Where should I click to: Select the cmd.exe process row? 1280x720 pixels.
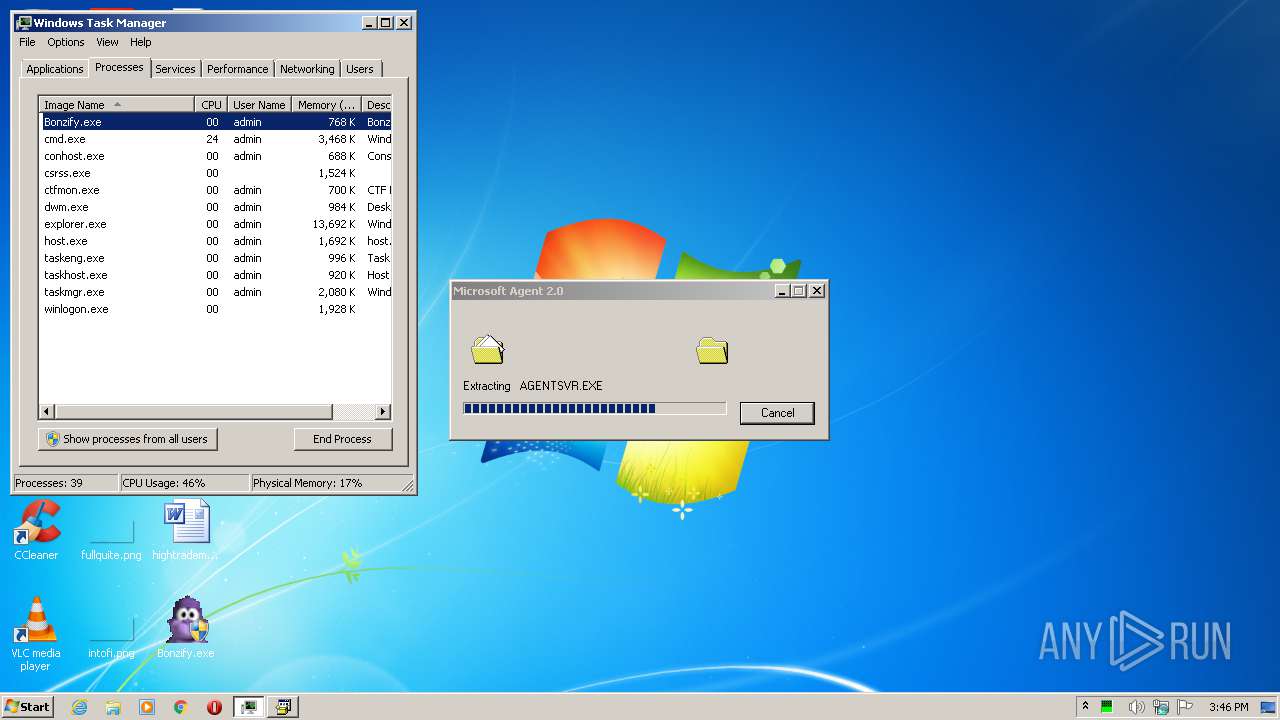[215, 139]
